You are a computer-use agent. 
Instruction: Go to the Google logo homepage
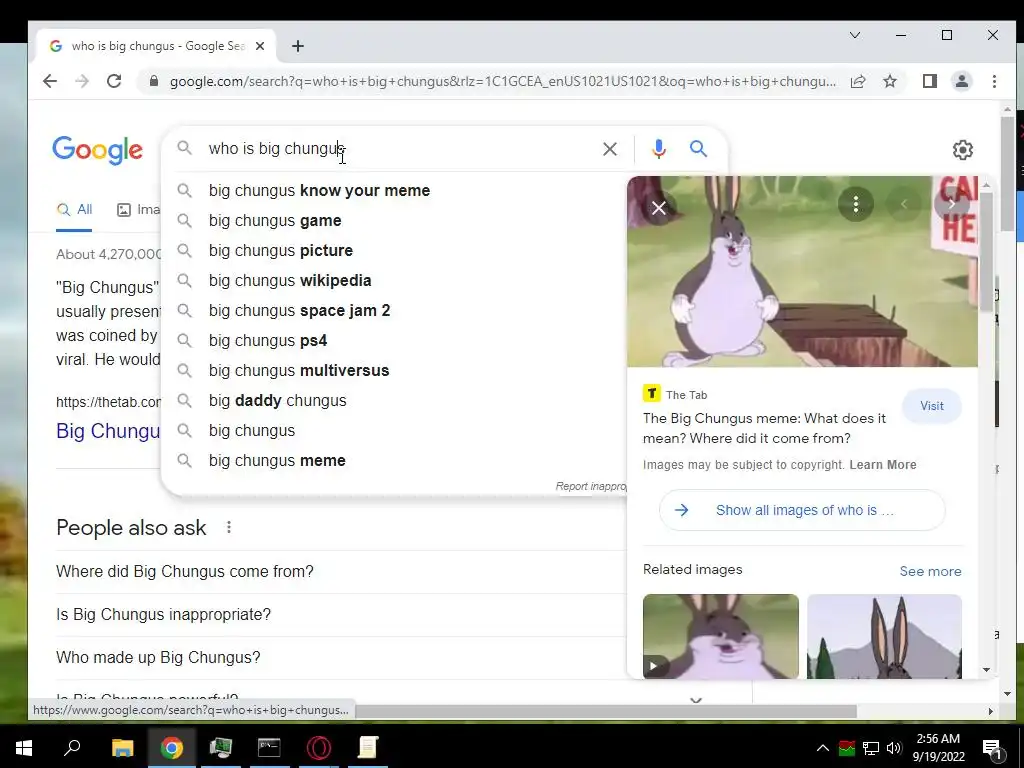click(97, 150)
